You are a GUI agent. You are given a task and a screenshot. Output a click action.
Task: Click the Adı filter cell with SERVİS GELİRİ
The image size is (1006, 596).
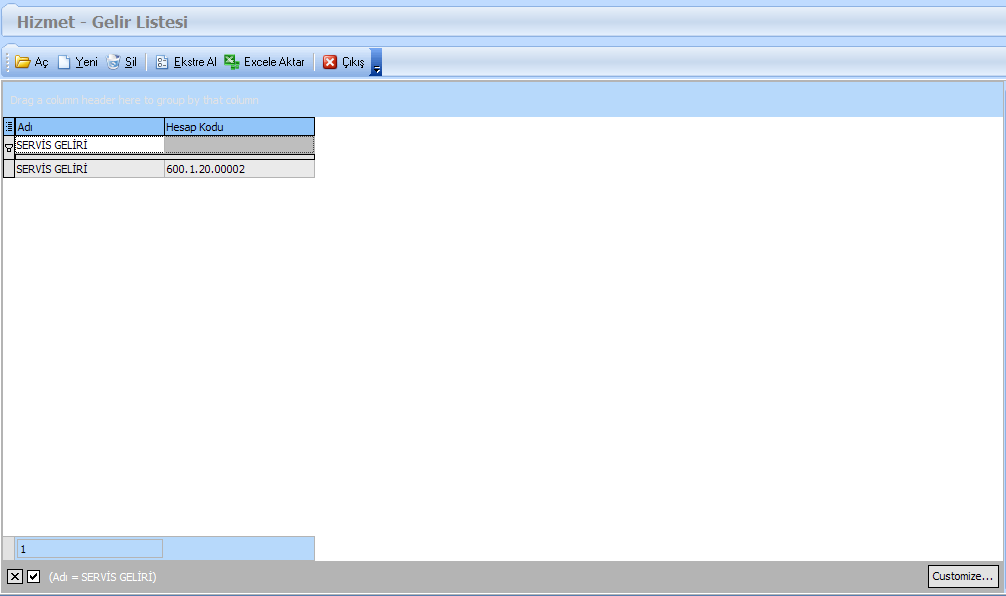pos(89,145)
